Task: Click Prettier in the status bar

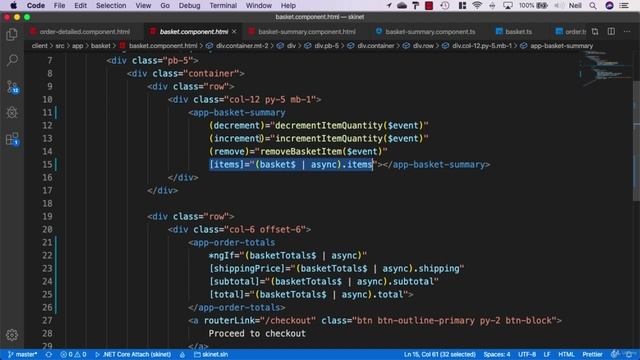Action: click(x=592, y=354)
